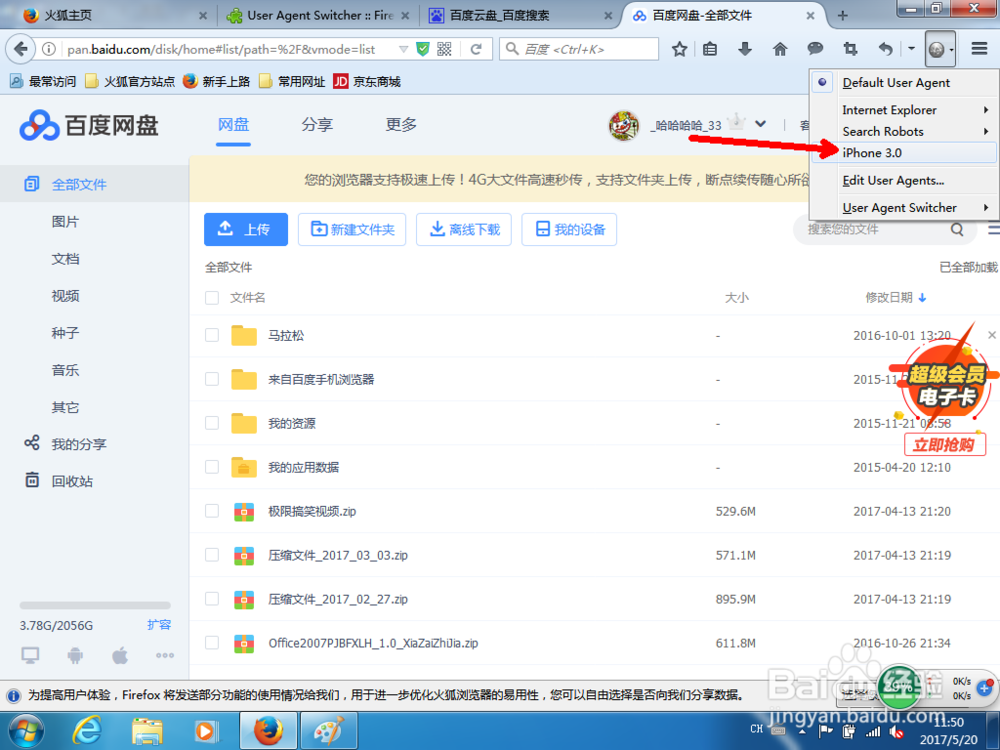
Task: Click the search magnifier in 搜索您的文件 box
Action: click(957, 229)
